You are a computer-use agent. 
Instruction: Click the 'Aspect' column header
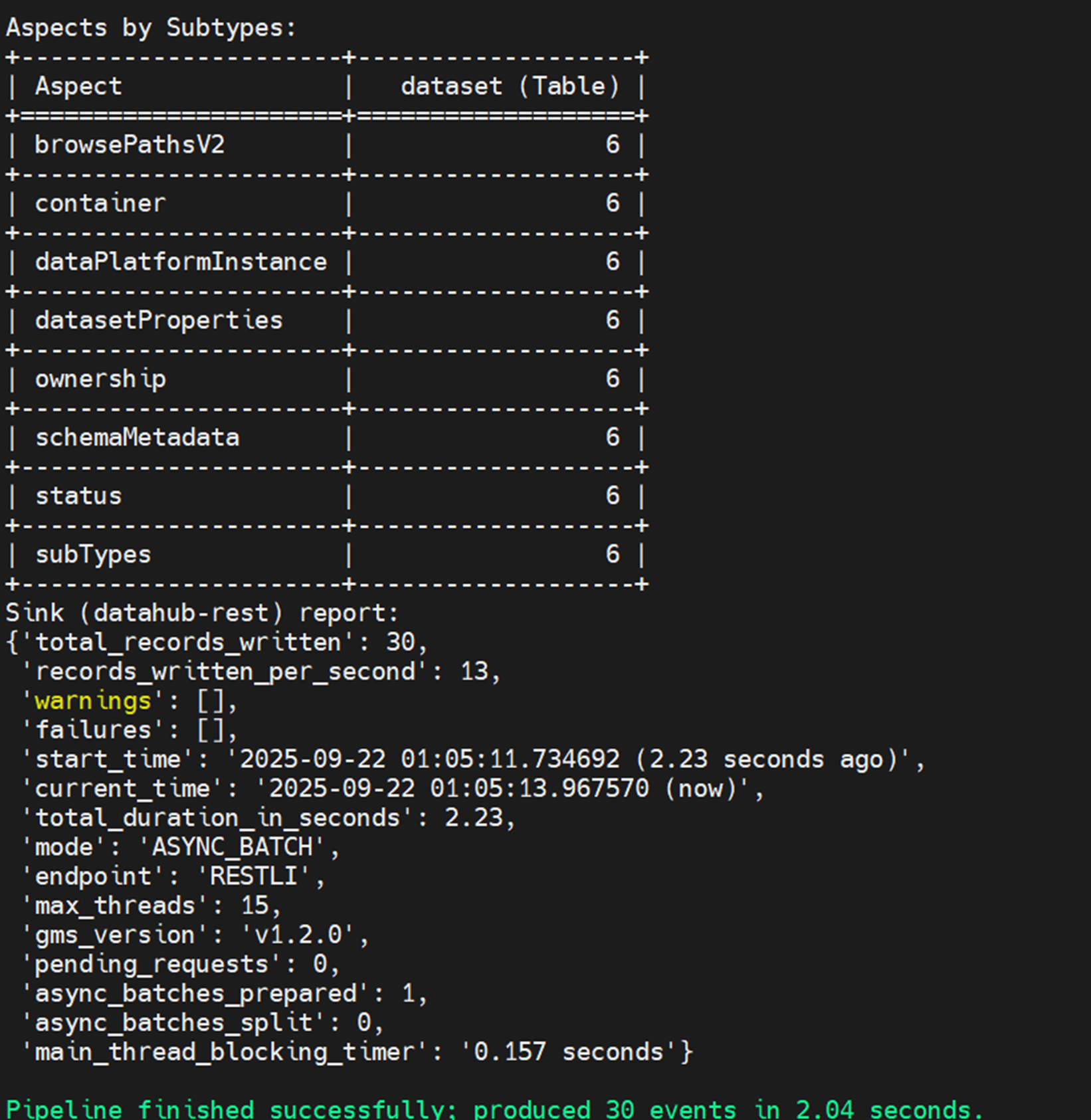point(78,86)
